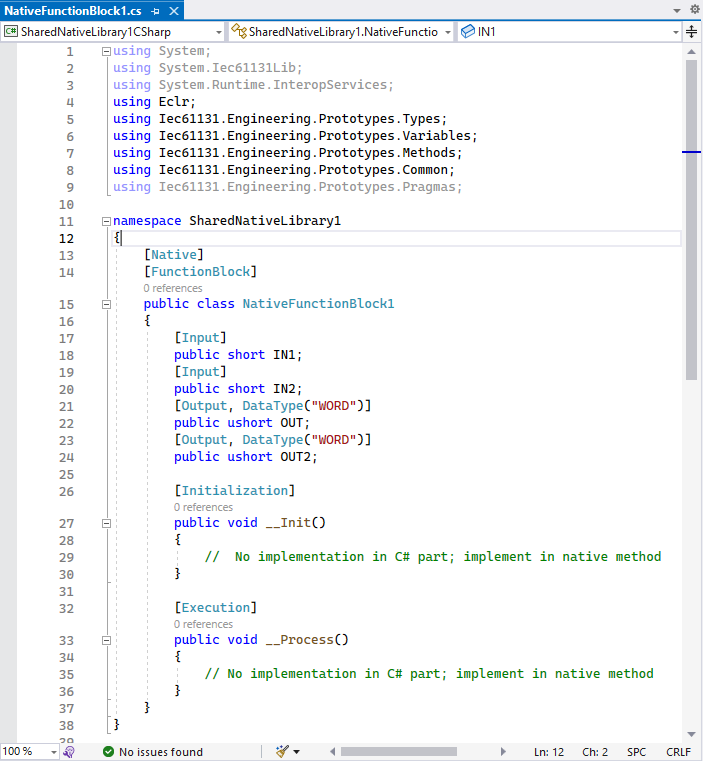The width and height of the screenshot is (703, 761).
Task: Collapse the __Process method body
Action: click(x=106, y=640)
